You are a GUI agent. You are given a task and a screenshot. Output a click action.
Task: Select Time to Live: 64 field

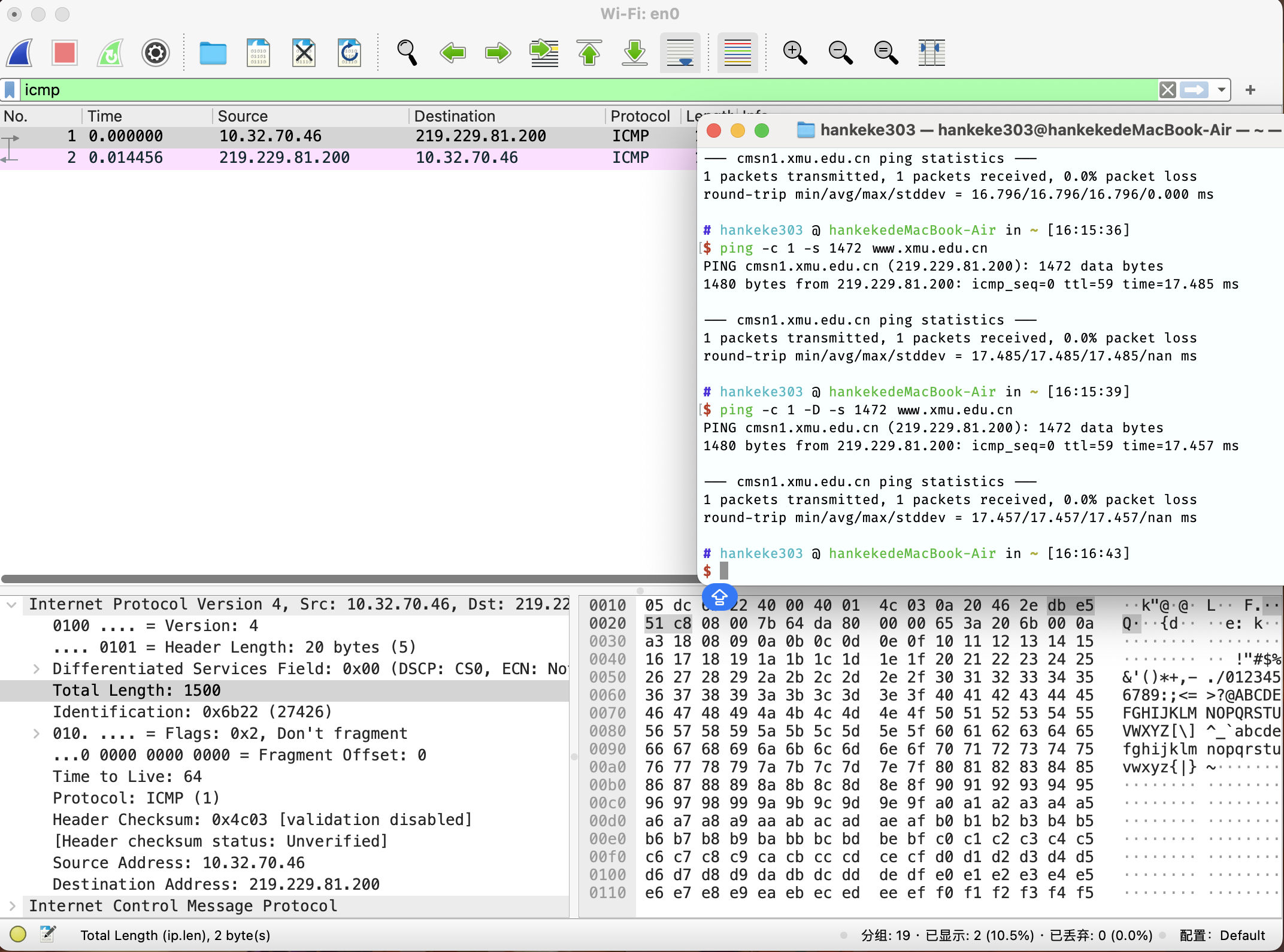[x=284, y=777]
